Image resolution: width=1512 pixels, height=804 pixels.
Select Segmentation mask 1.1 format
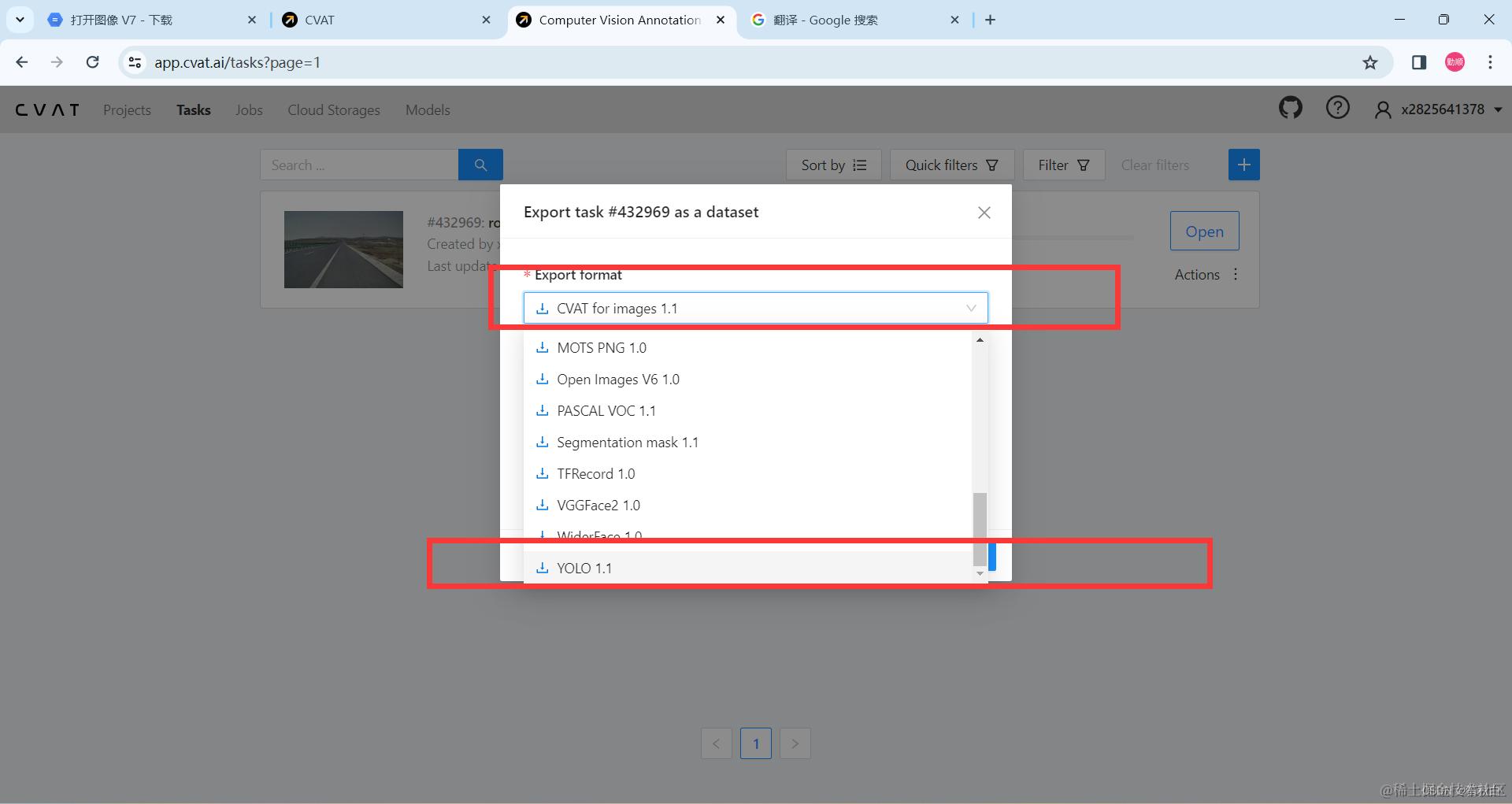click(748, 442)
